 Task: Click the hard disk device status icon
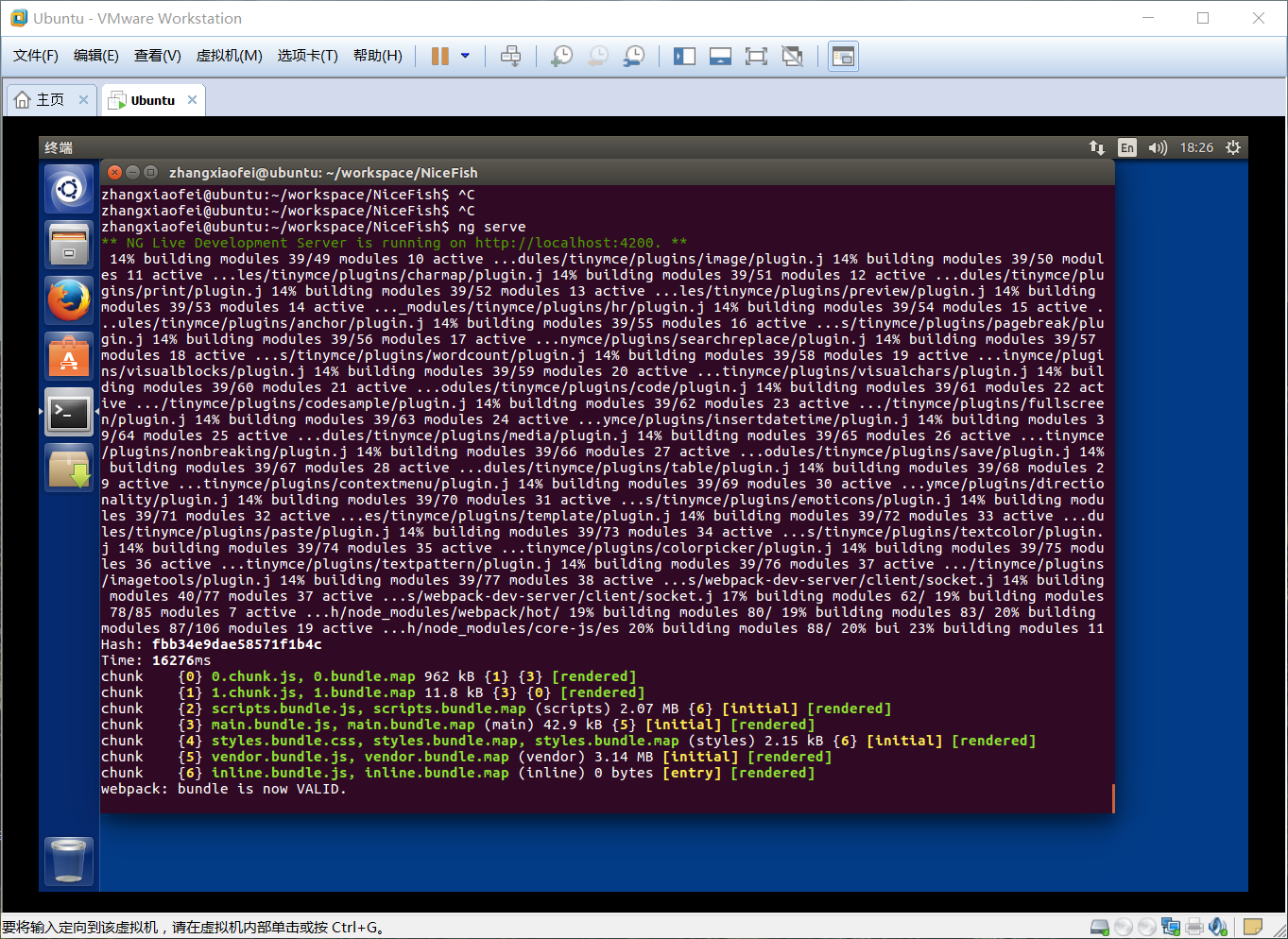tap(1100, 927)
